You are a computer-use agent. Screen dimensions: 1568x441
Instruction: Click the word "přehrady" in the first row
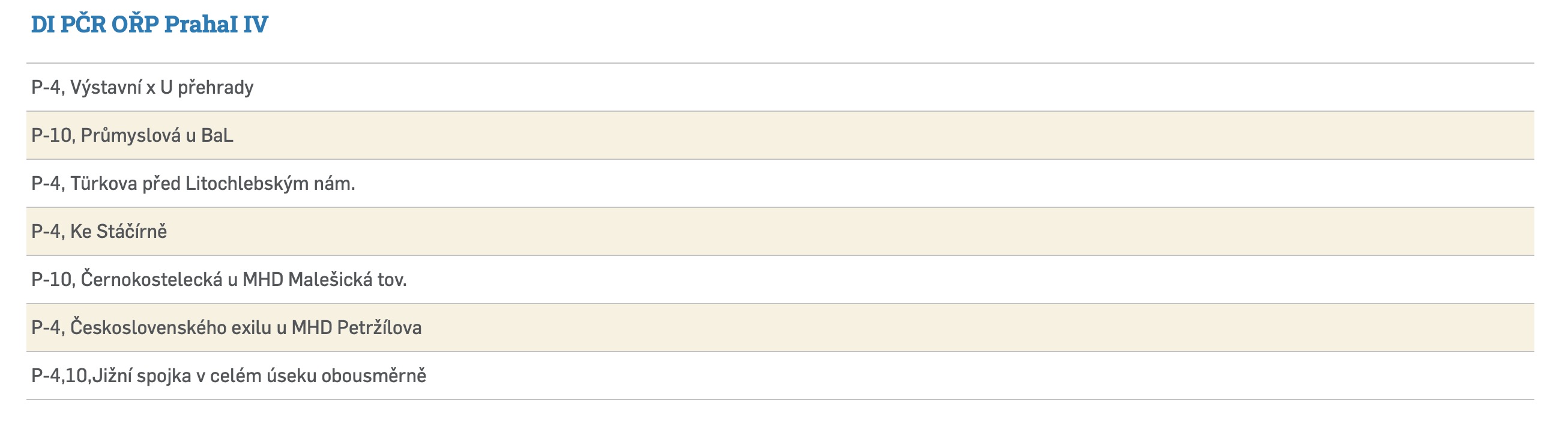tap(216, 88)
